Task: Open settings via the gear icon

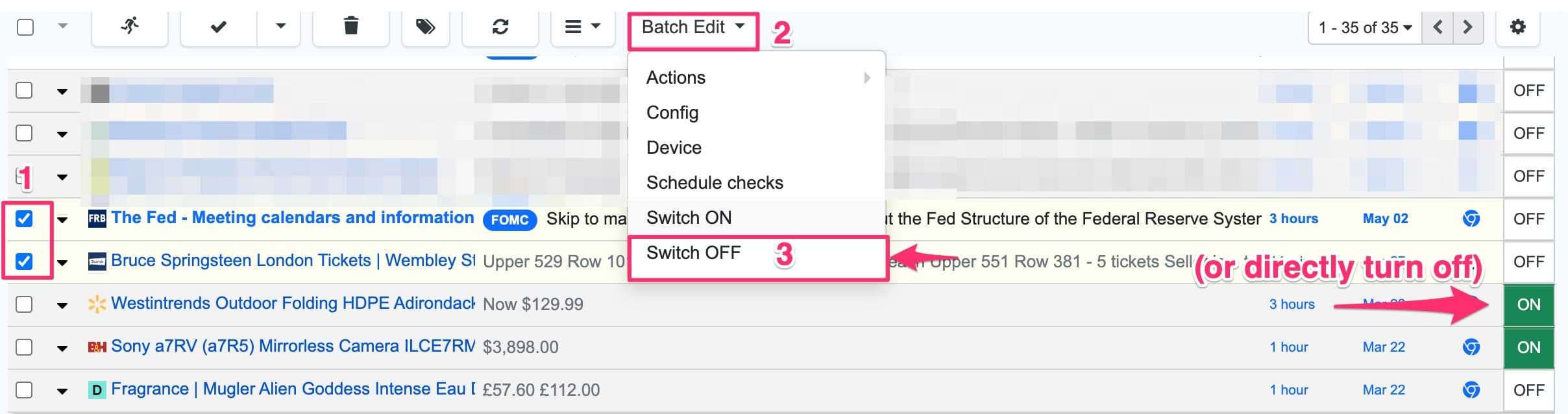Action: (1517, 27)
